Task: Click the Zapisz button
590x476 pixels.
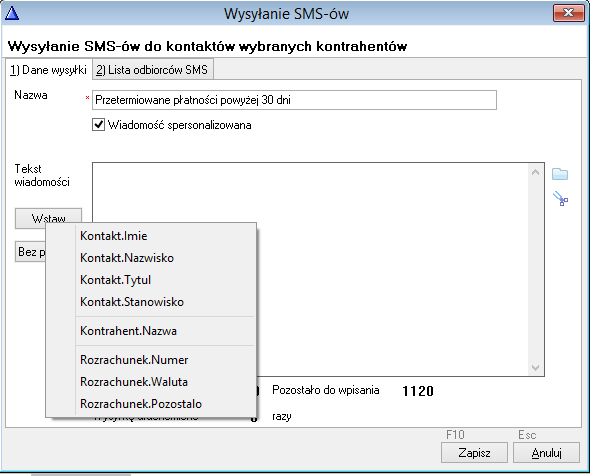Action: click(x=474, y=453)
